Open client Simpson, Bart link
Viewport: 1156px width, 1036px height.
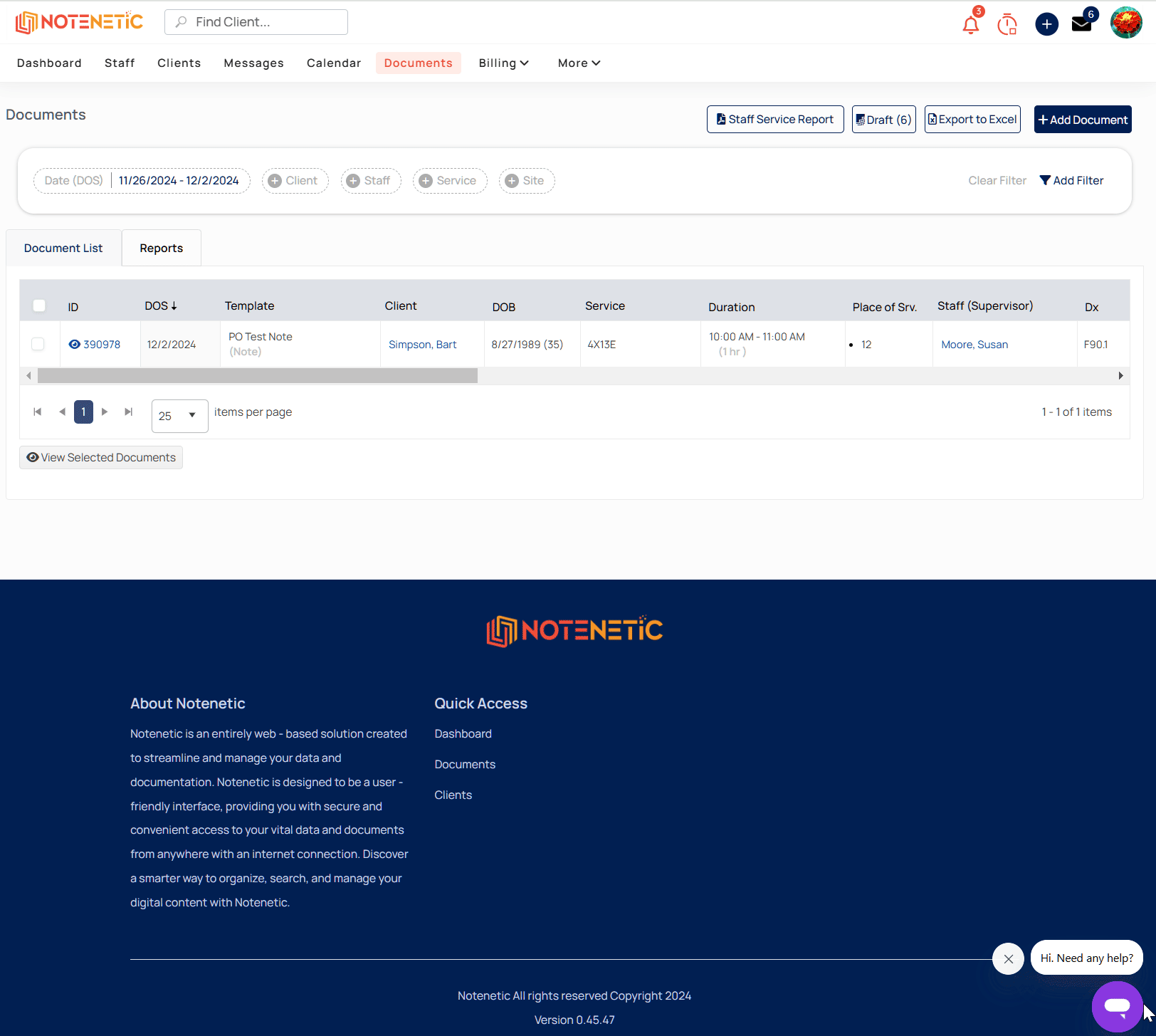pos(423,345)
